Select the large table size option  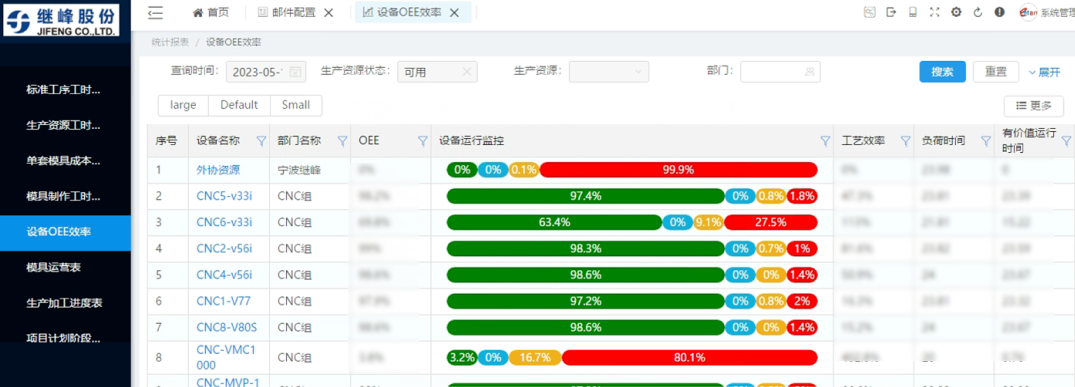(x=183, y=106)
